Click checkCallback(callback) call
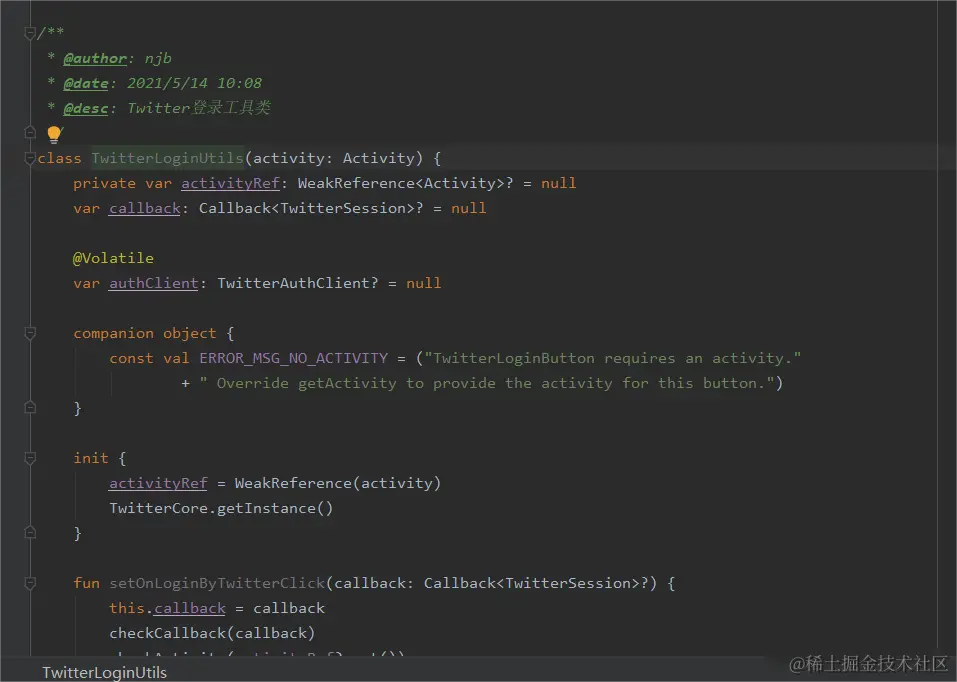This screenshot has width=957, height=682. pyautogui.click(x=212, y=633)
